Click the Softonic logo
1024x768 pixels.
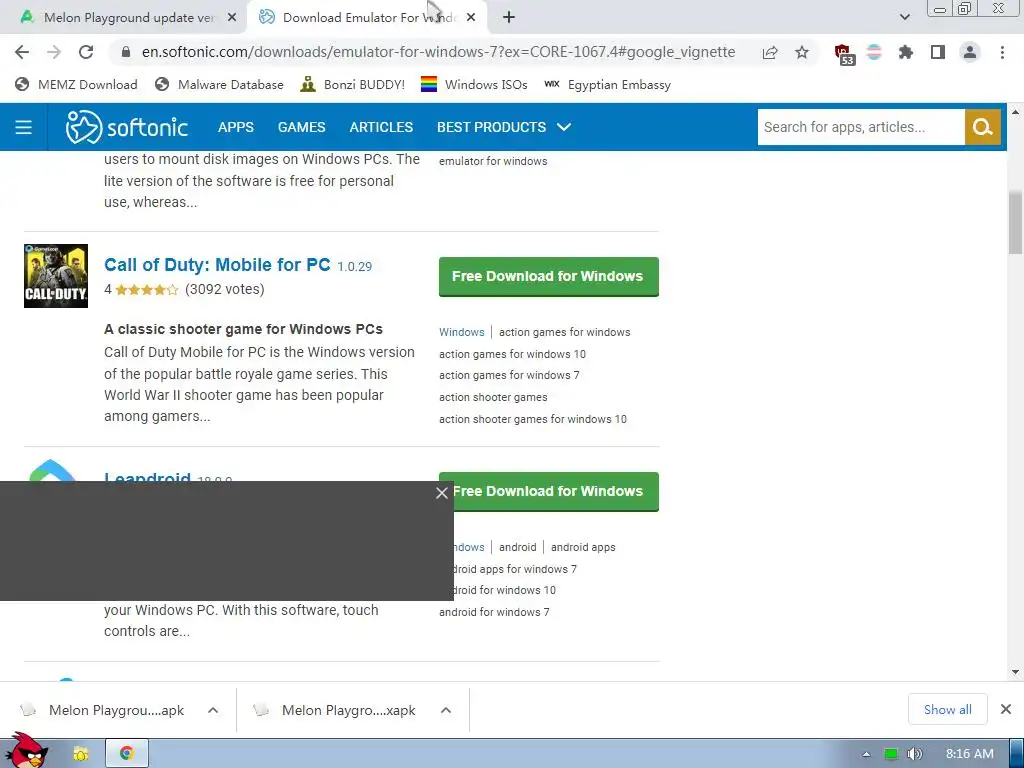click(x=127, y=127)
